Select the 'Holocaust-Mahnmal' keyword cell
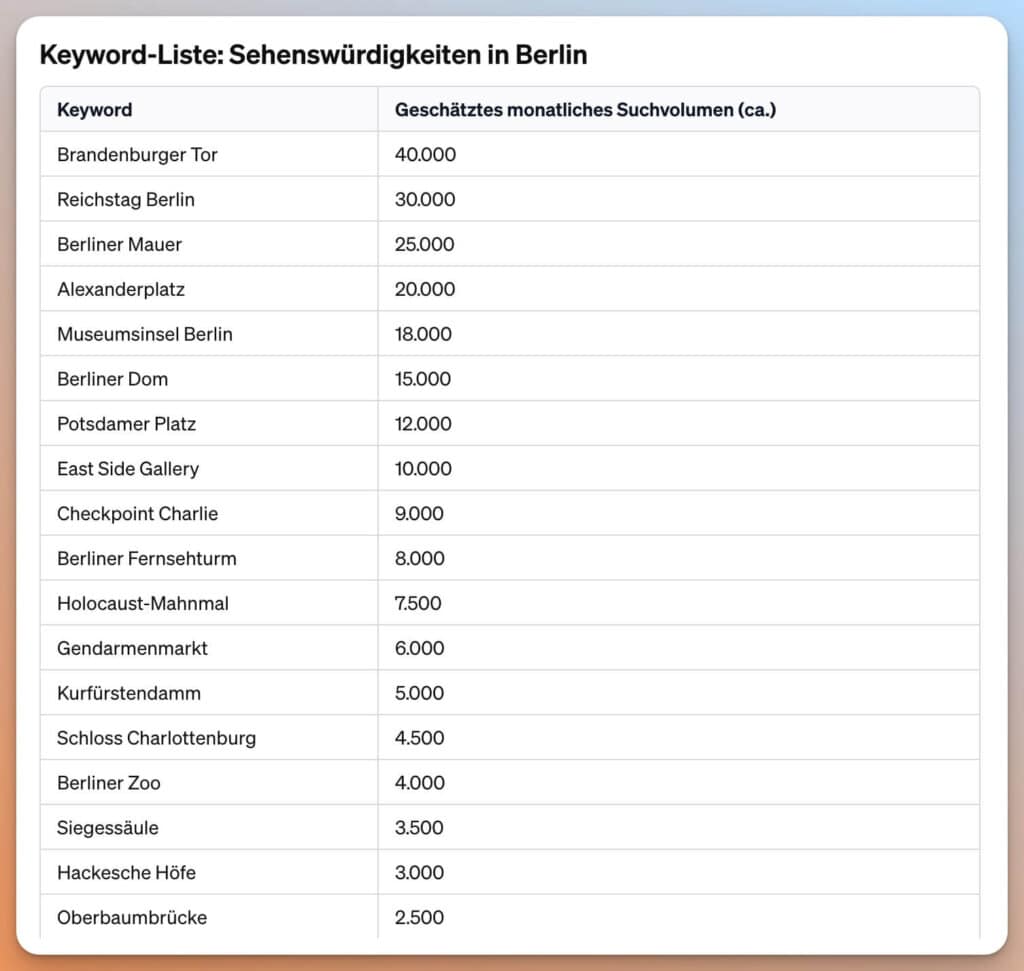Image resolution: width=1024 pixels, height=971 pixels. (143, 604)
